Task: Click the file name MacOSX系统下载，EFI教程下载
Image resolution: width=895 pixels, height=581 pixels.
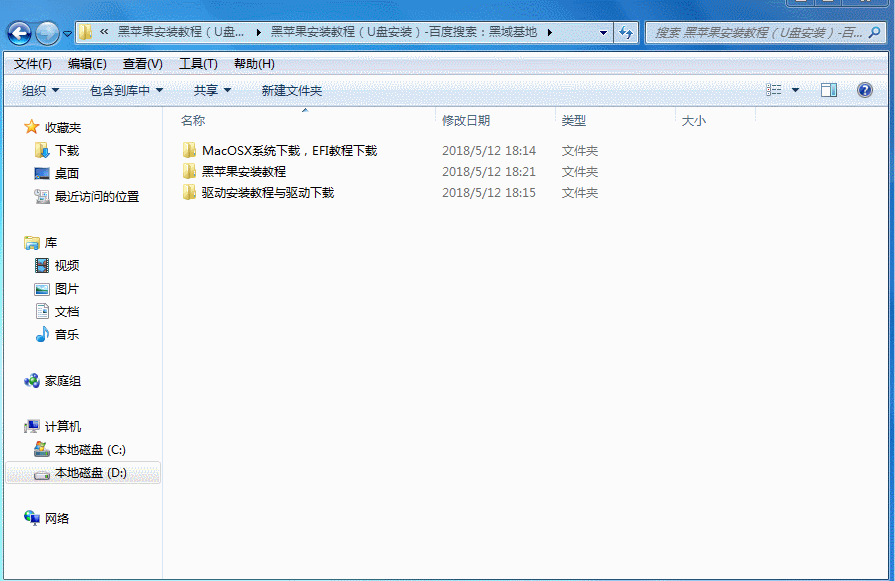Action: click(289, 151)
